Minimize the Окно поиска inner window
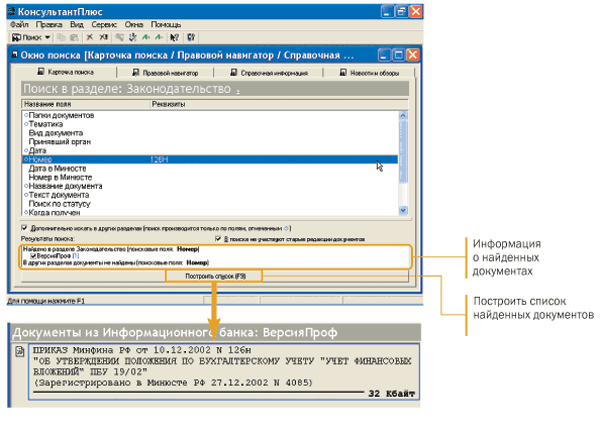The height and width of the screenshot is (436, 600). pos(384,56)
